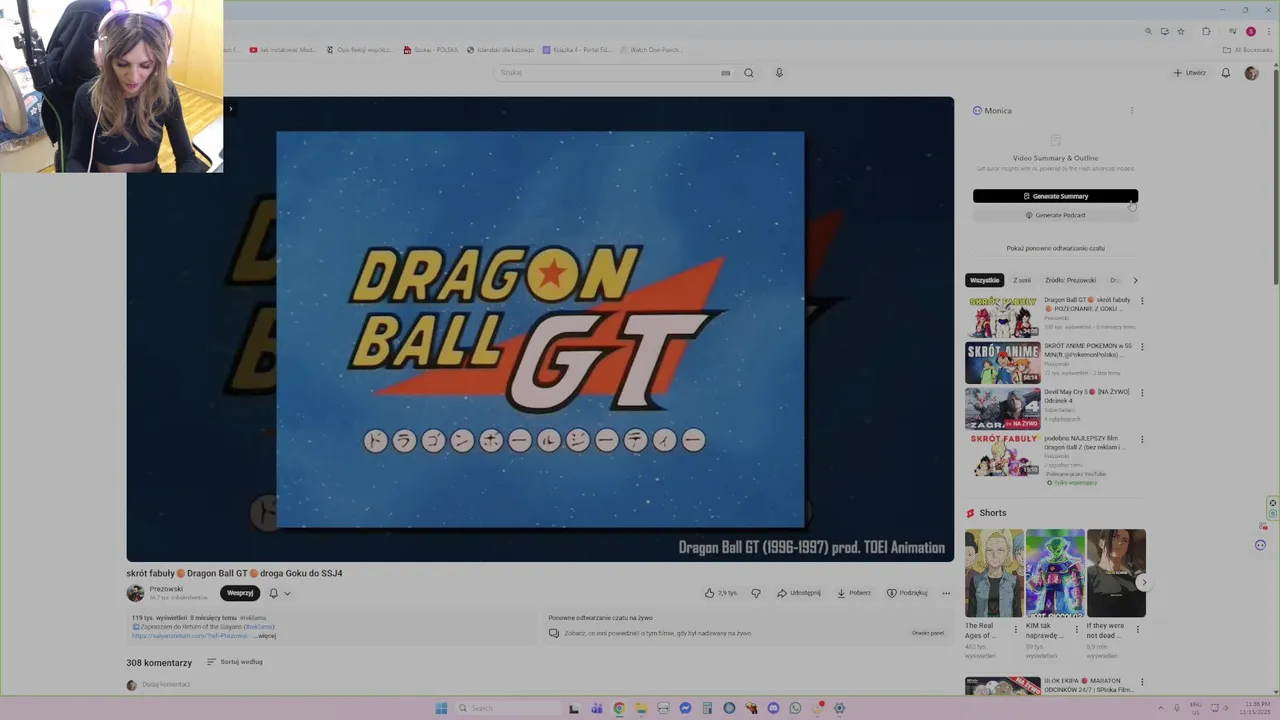
Task: Dislike the video with thumbs down
Action: (x=756, y=593)
